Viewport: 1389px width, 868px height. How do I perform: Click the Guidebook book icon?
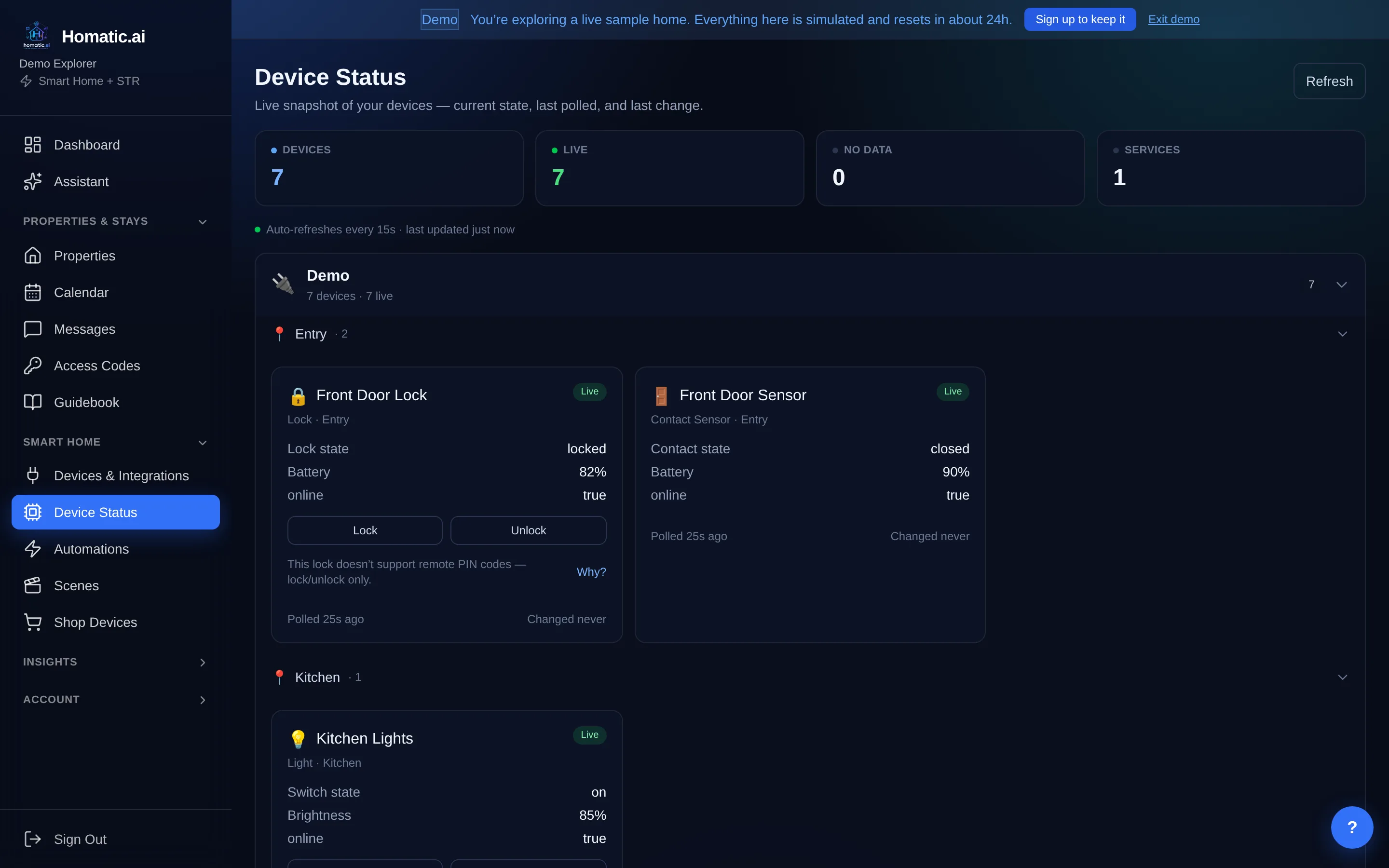pyautogui.click(x=33, y=402)
